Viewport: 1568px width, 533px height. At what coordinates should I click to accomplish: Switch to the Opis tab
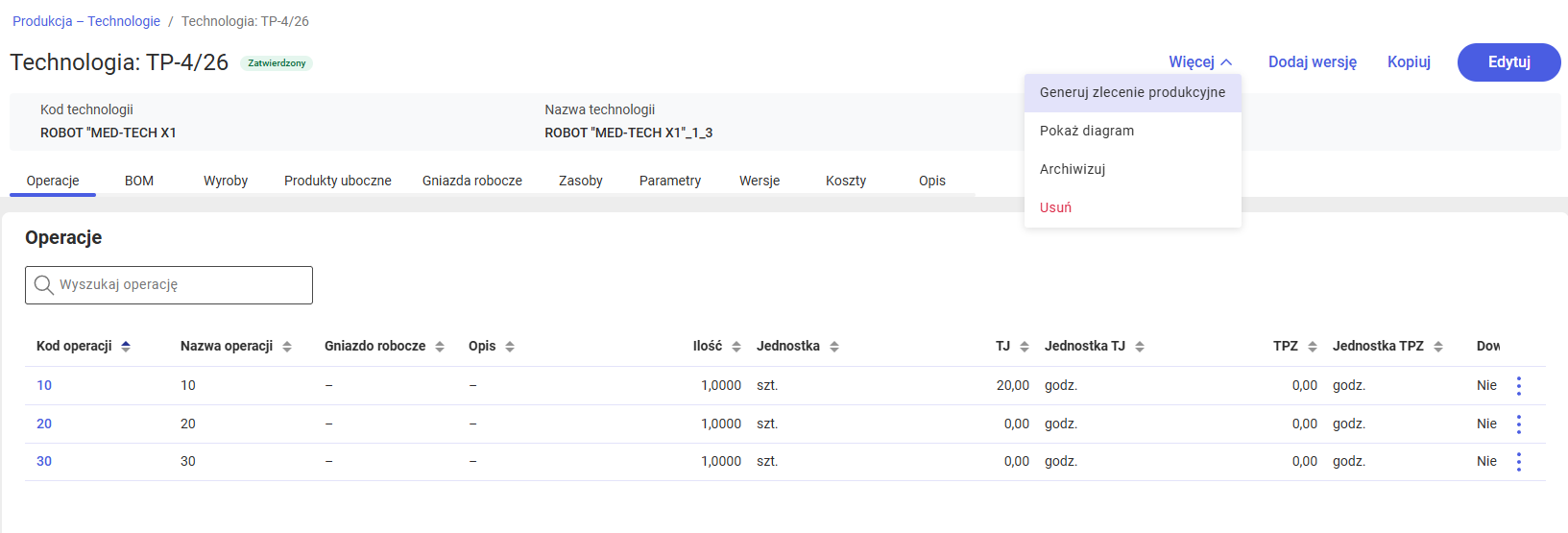click(932, 181)
